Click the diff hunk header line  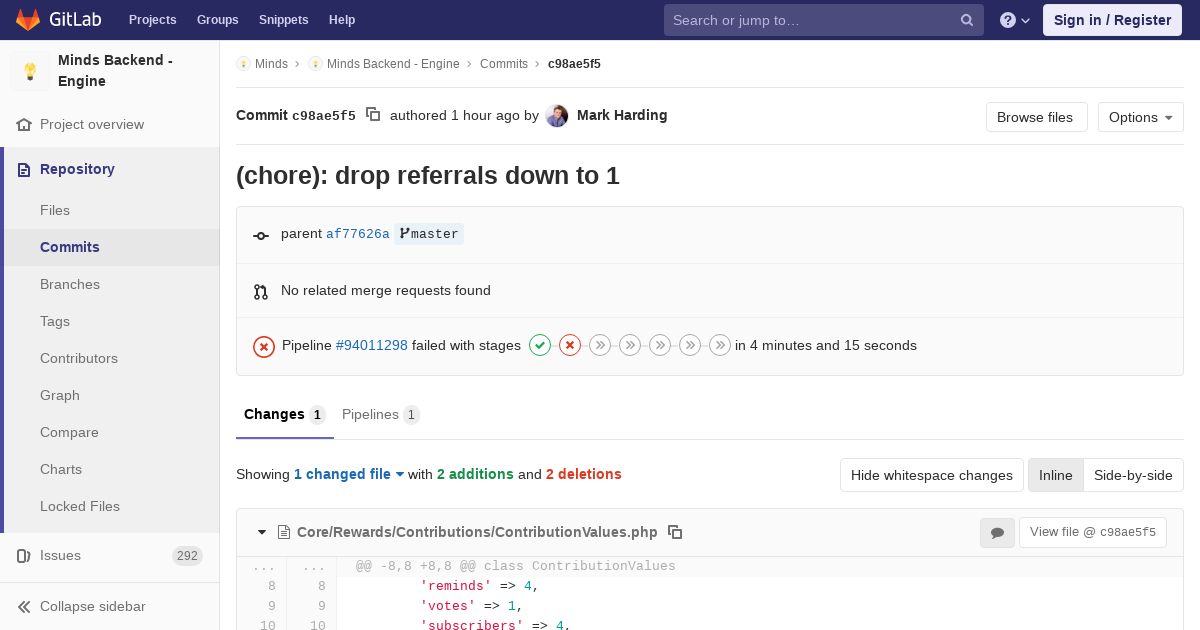(x=515, y=566)
